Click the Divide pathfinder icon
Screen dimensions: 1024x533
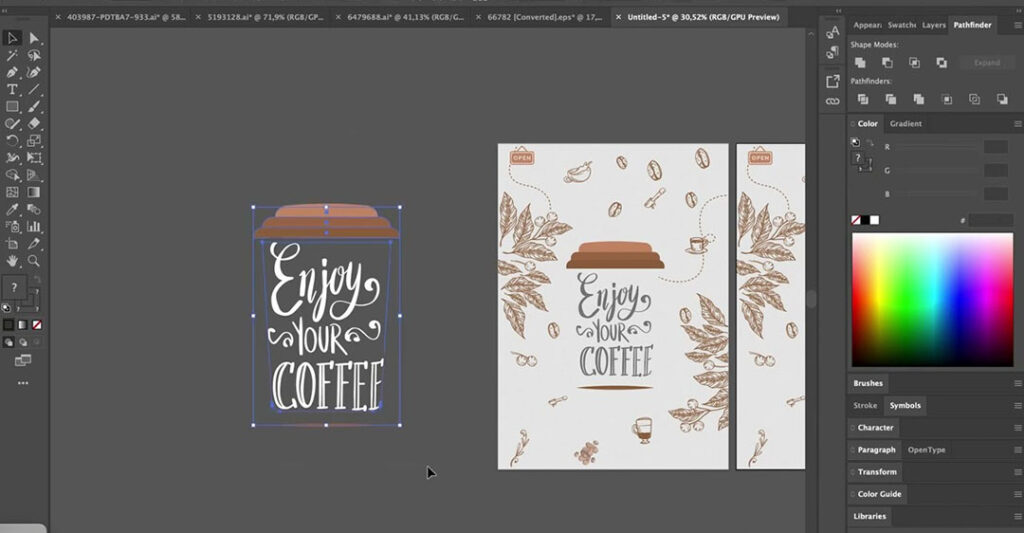pyautogui.click(x=863, y=99)
